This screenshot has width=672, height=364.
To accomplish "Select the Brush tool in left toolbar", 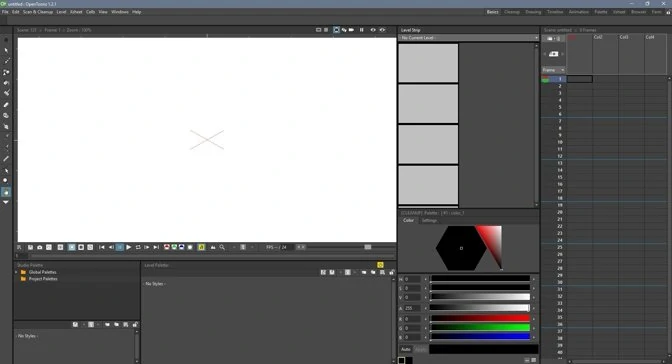I will pyautogui.click(x=6, y=61).
